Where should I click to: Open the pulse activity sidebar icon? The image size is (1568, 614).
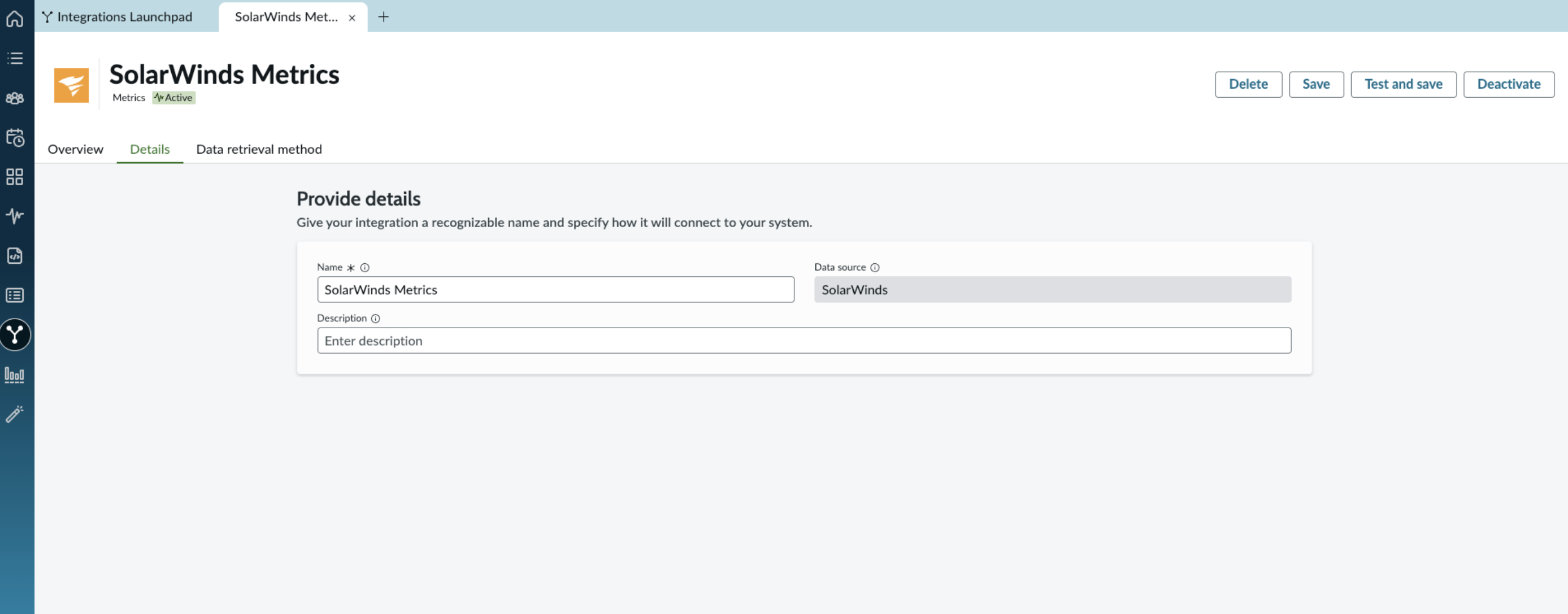(x=15, y=216)
